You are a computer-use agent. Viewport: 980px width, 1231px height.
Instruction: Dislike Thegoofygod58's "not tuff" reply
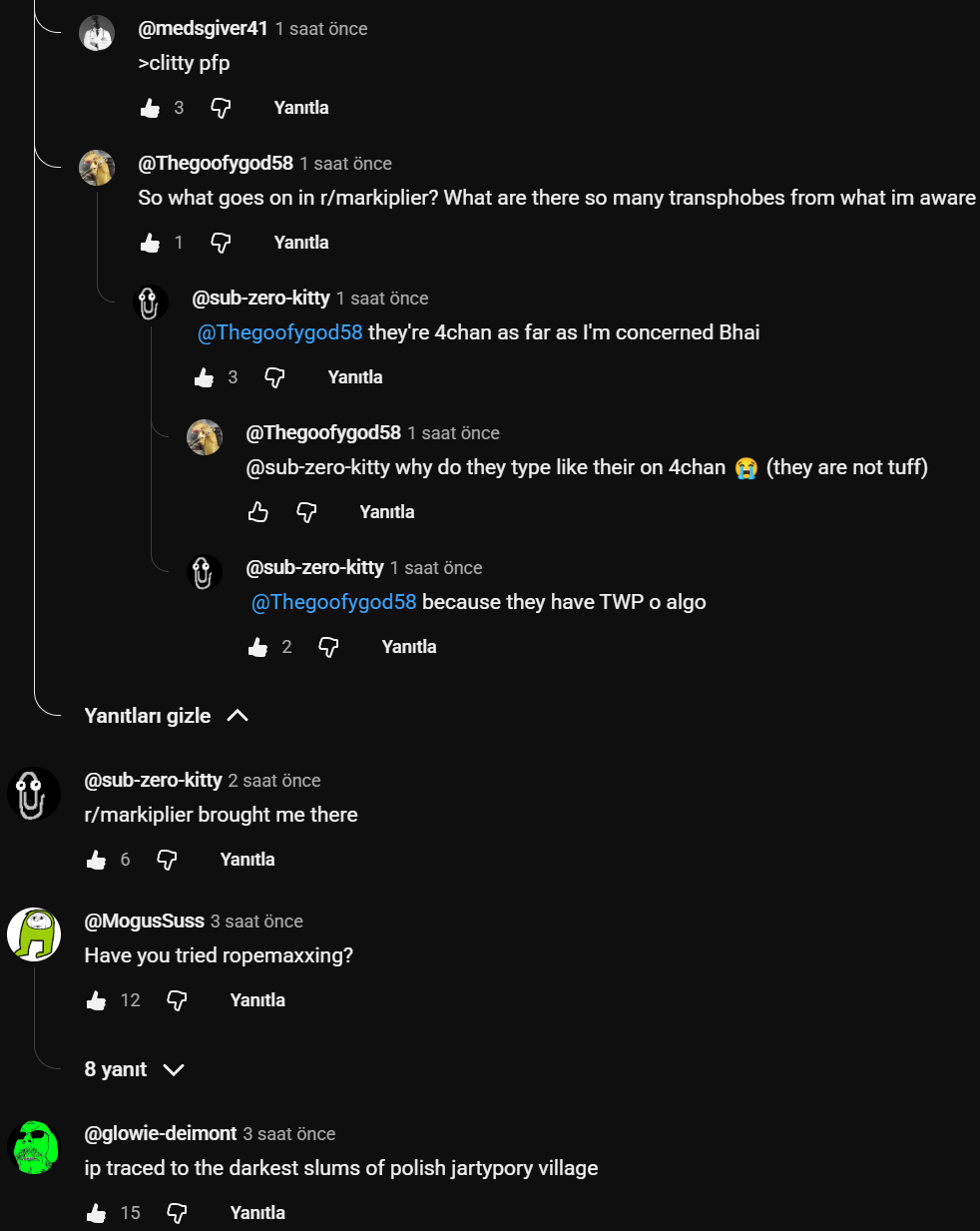[306, 512]
